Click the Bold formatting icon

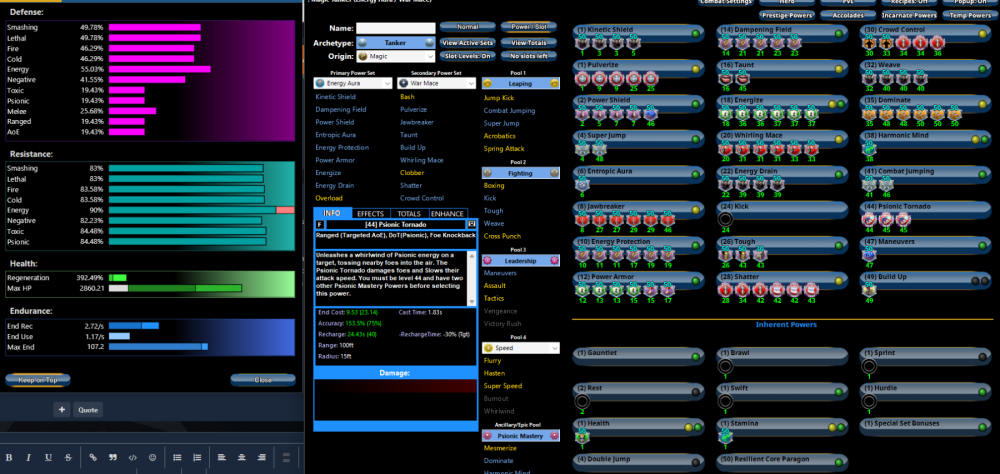[11, 457]
